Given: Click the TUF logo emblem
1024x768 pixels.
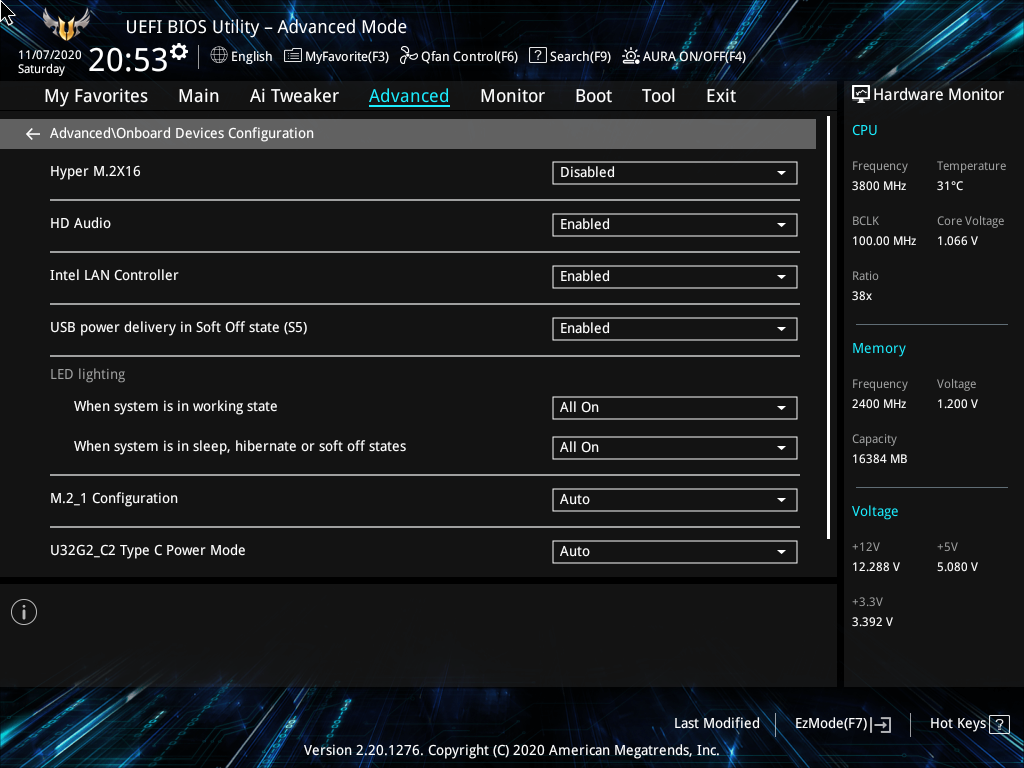Looking at the screenshot, I should [x=66, y=25].
